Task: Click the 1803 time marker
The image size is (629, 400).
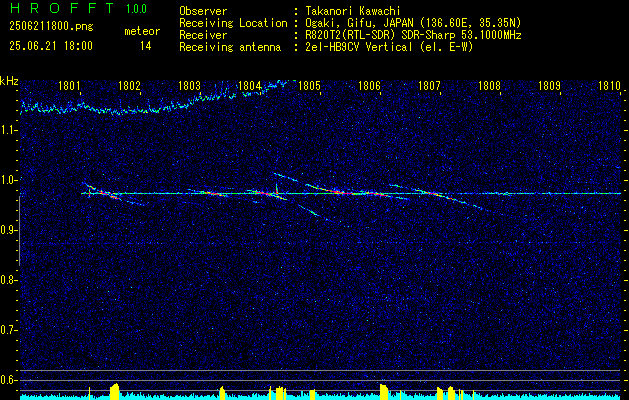Action: 189,86
